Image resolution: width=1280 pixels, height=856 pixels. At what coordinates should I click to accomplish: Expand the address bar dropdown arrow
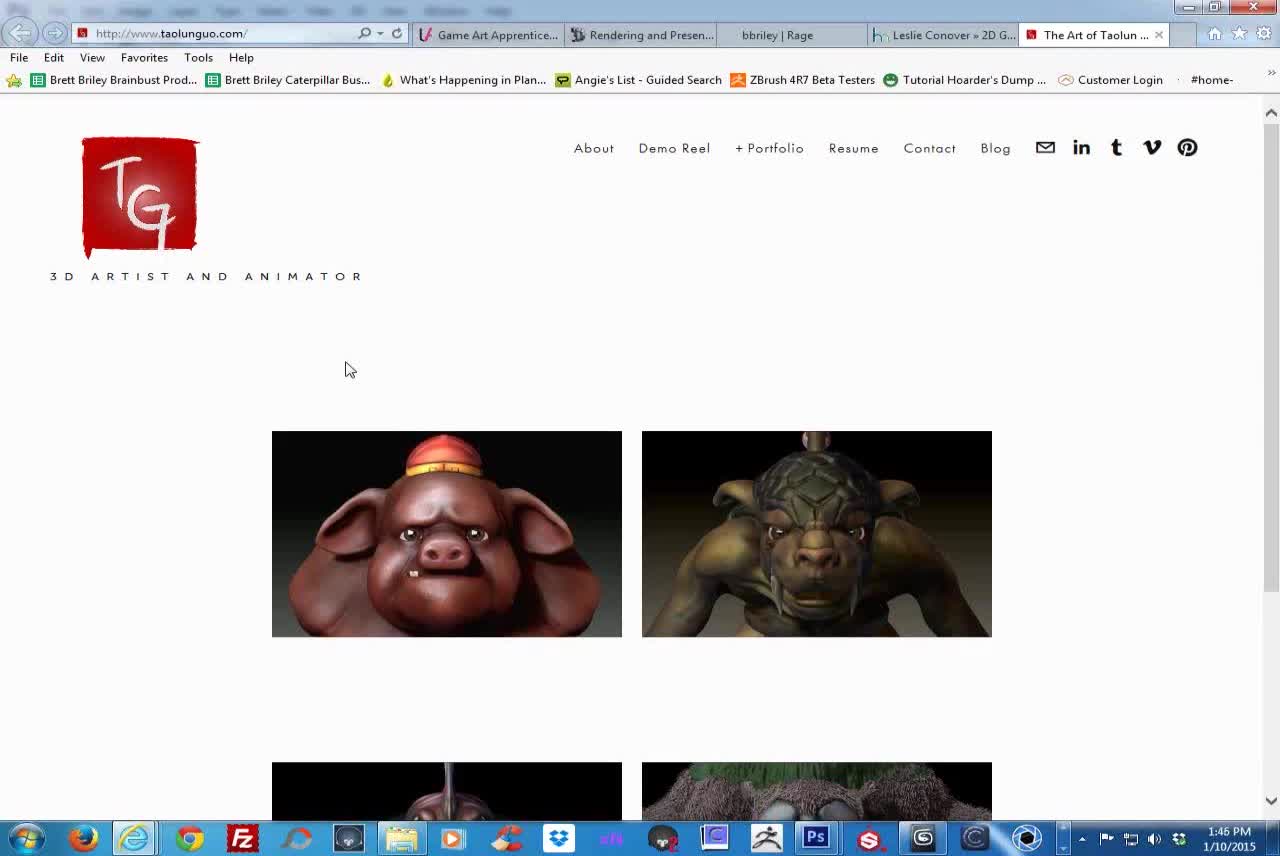[x=380, y=33]
